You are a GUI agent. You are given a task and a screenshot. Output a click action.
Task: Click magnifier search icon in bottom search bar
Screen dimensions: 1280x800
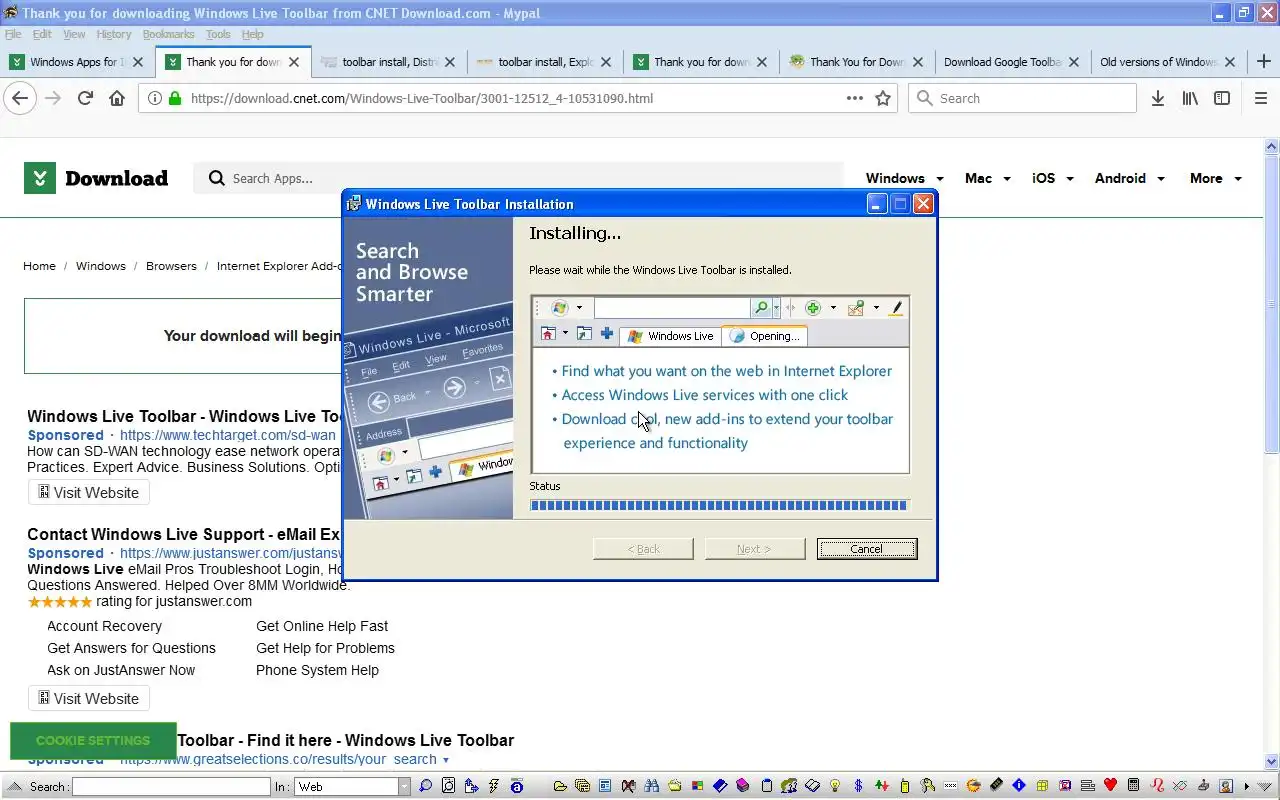[x=425, y=786]
